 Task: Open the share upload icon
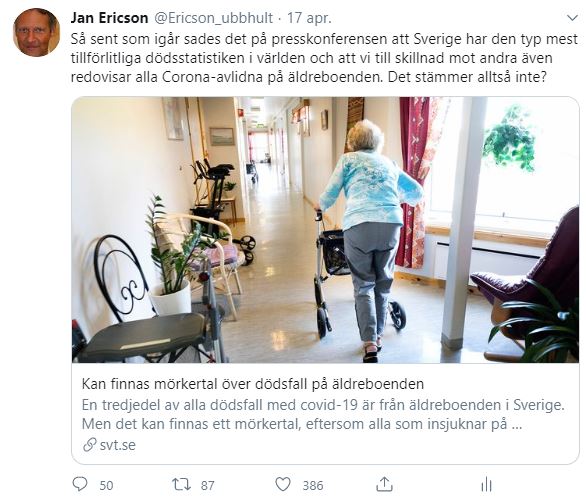(x=384, y=484)
